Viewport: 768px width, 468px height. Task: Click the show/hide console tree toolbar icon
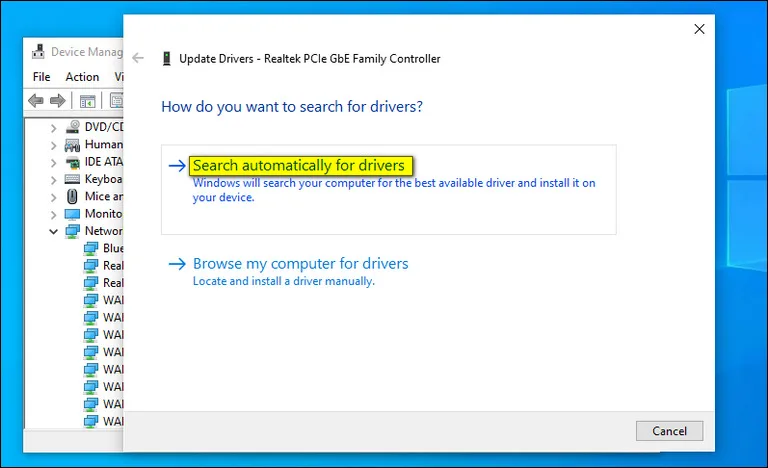(88, 101)
